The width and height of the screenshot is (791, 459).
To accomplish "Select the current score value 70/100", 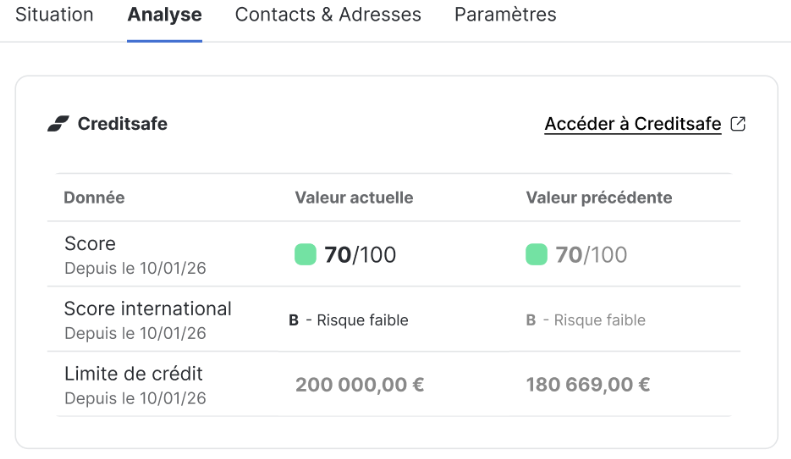I will pyautogui.click(x=360, y=255).
